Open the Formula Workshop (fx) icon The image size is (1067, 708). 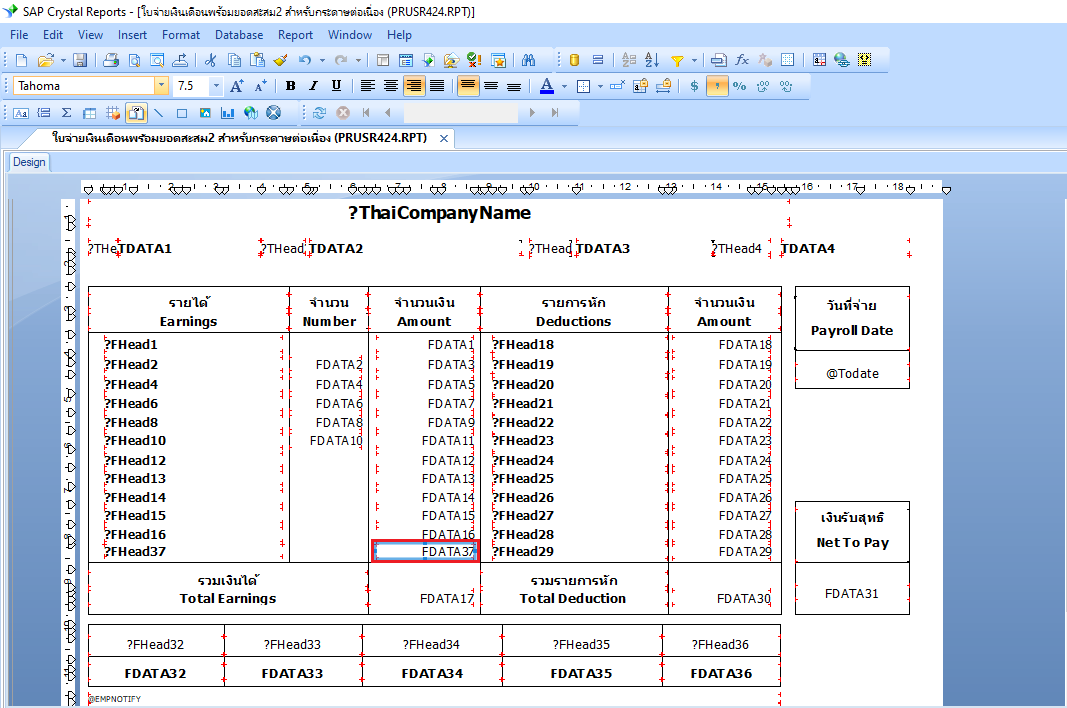(x=742, y=60)
